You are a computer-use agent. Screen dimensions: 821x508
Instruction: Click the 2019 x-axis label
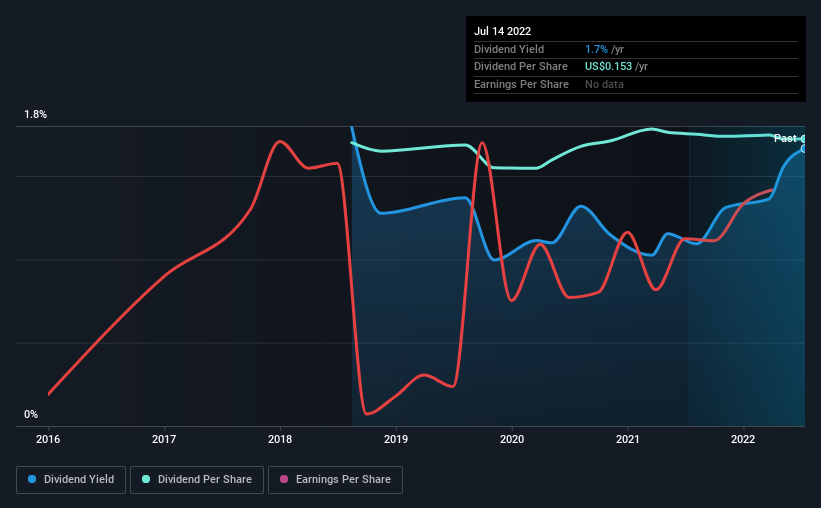396,439
